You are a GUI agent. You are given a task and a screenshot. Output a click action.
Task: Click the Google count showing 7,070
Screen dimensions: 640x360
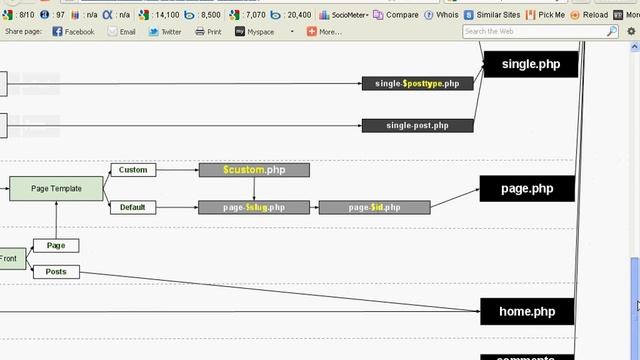pos(248,15)
